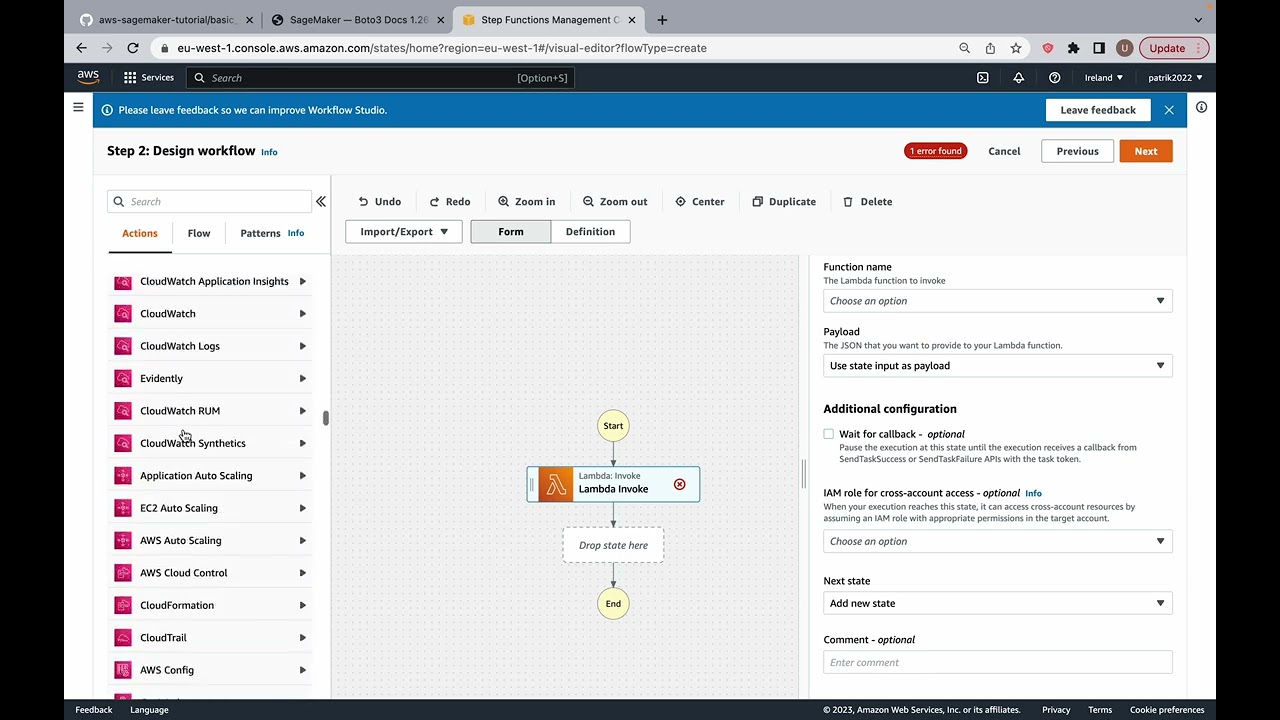Screen dimensions: 1280x720
Task: Click the AWS Cloud Control icon
Action: click(x=123, y=573)
